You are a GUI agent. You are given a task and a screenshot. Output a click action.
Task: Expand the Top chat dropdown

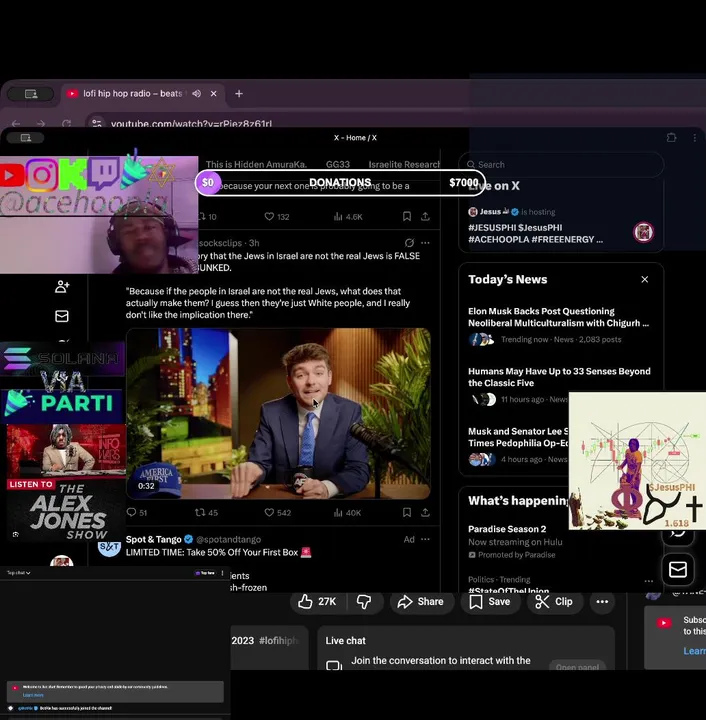pos(18,573)
